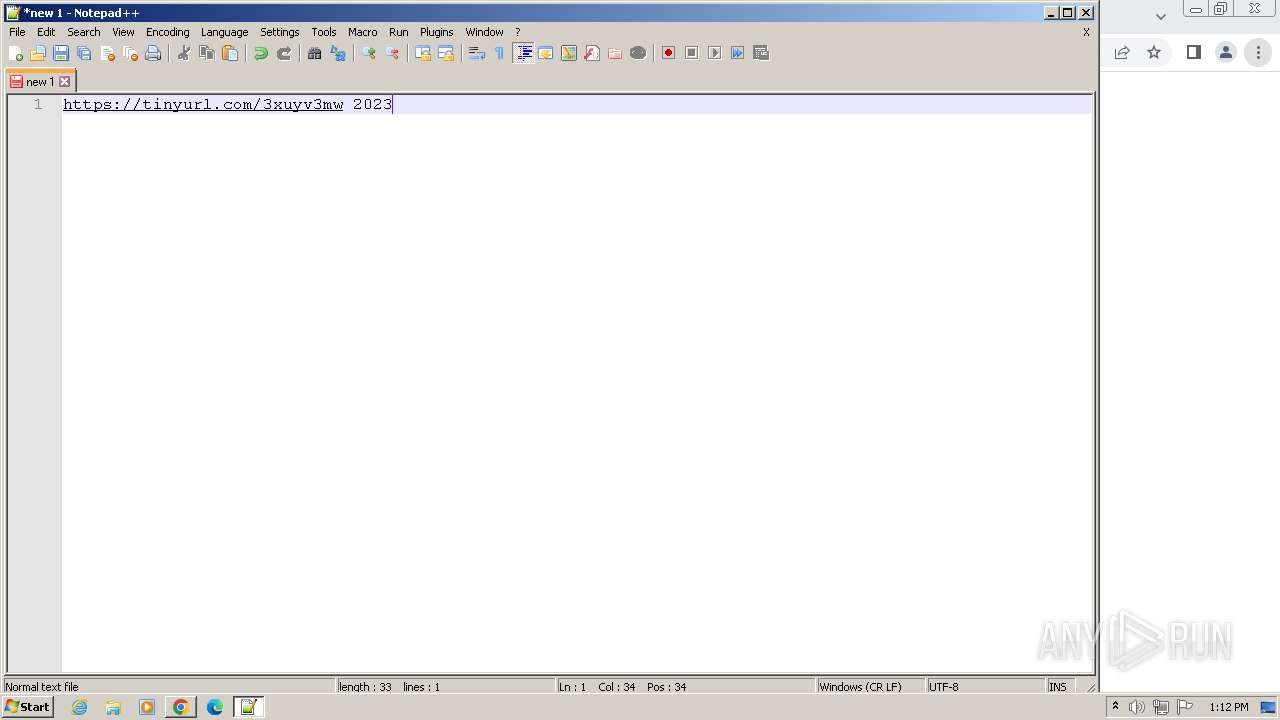1280x720 pixels.
Task: Click line number 1 in margin
Action: [38, 104]
